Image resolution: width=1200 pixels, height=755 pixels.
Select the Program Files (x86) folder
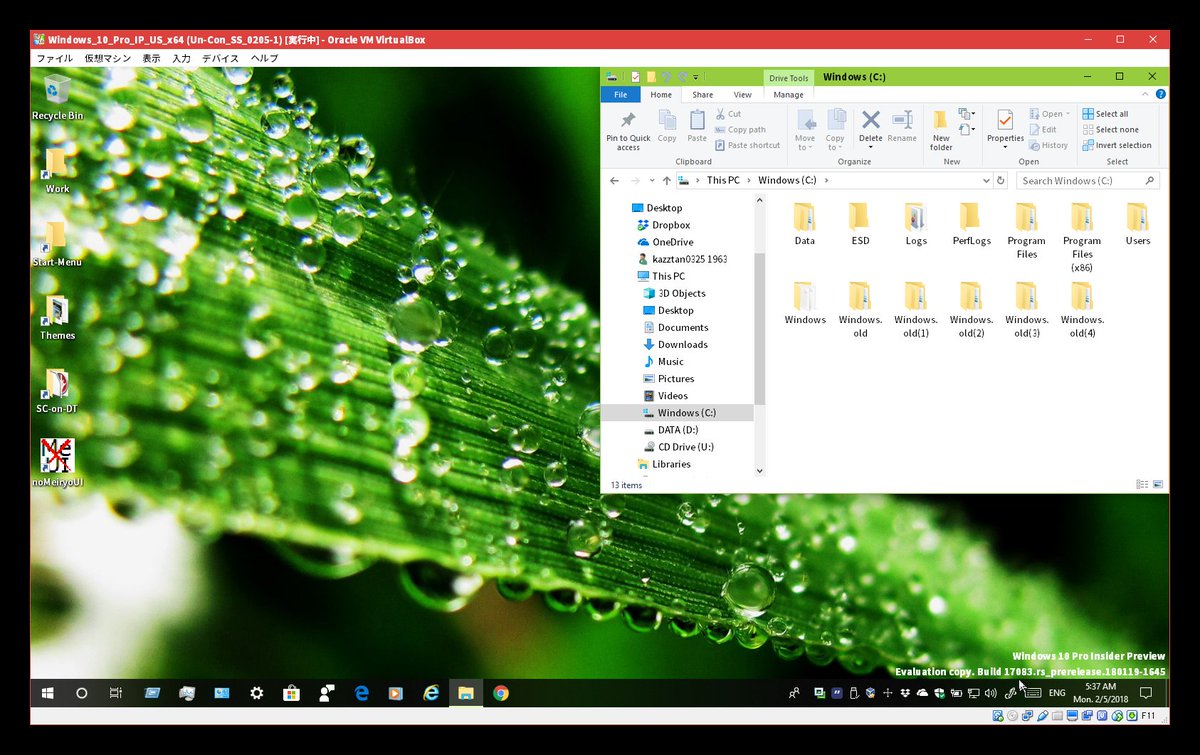point(1082,237)
